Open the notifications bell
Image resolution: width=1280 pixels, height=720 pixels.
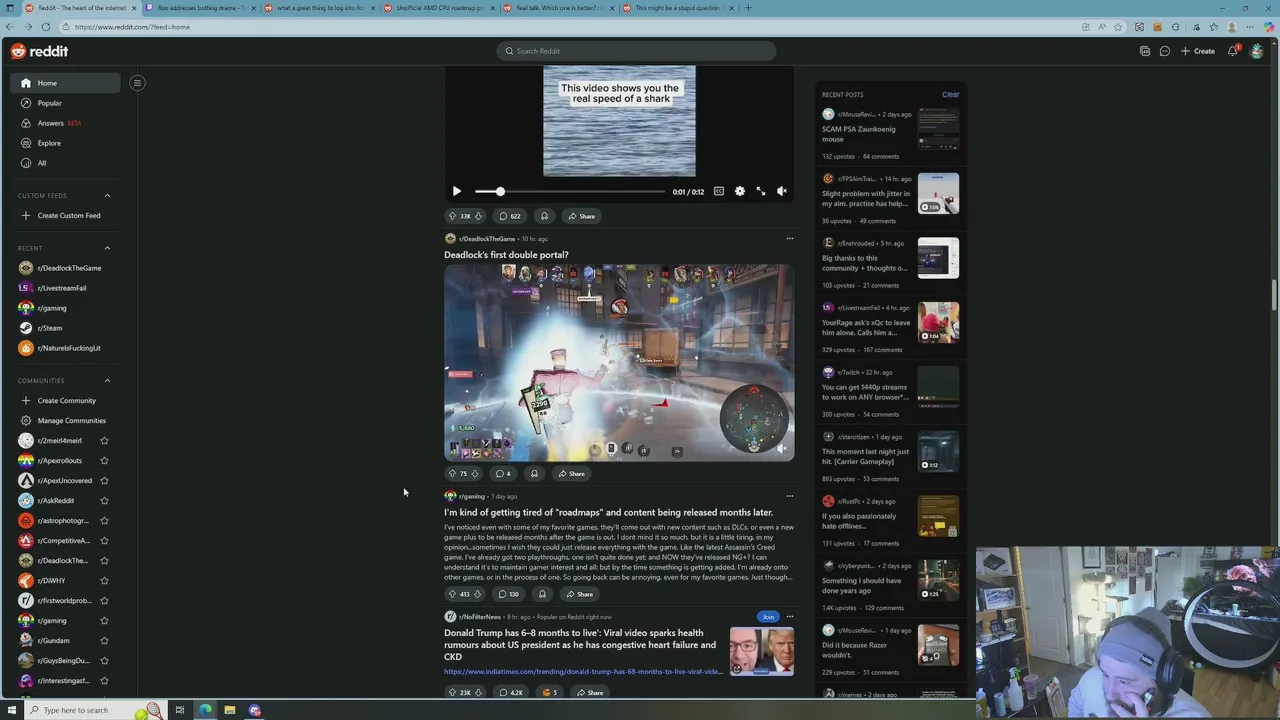tap(1233, 51)
